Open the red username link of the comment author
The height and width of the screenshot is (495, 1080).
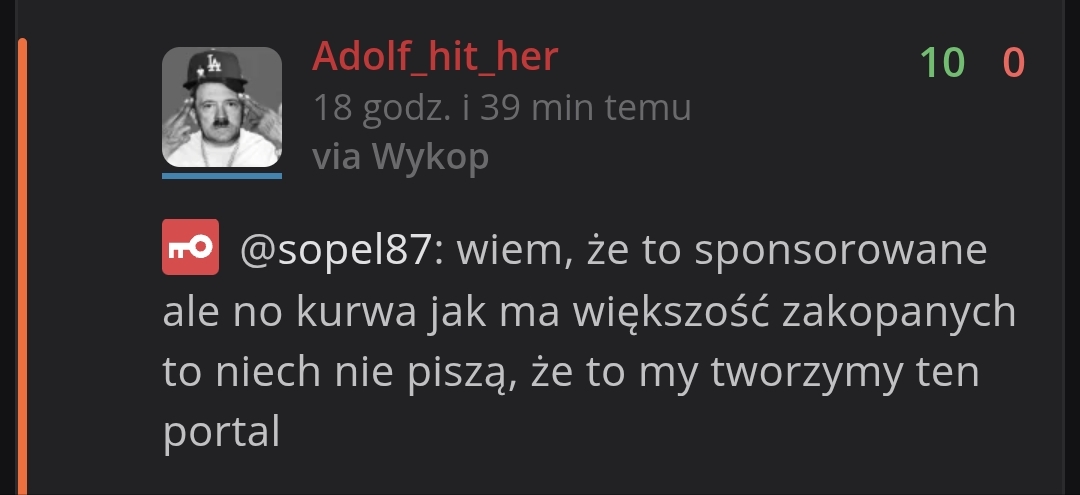[435, 56]
